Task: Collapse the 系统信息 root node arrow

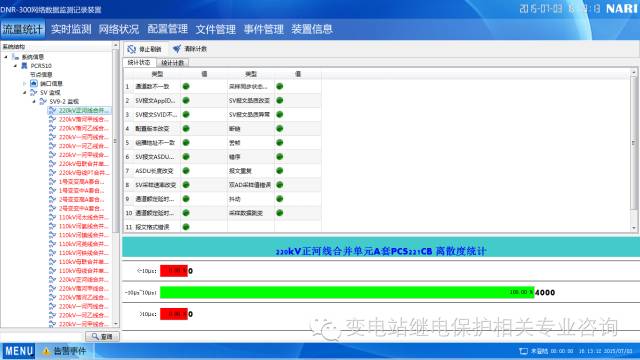Action: pos(6,57)
